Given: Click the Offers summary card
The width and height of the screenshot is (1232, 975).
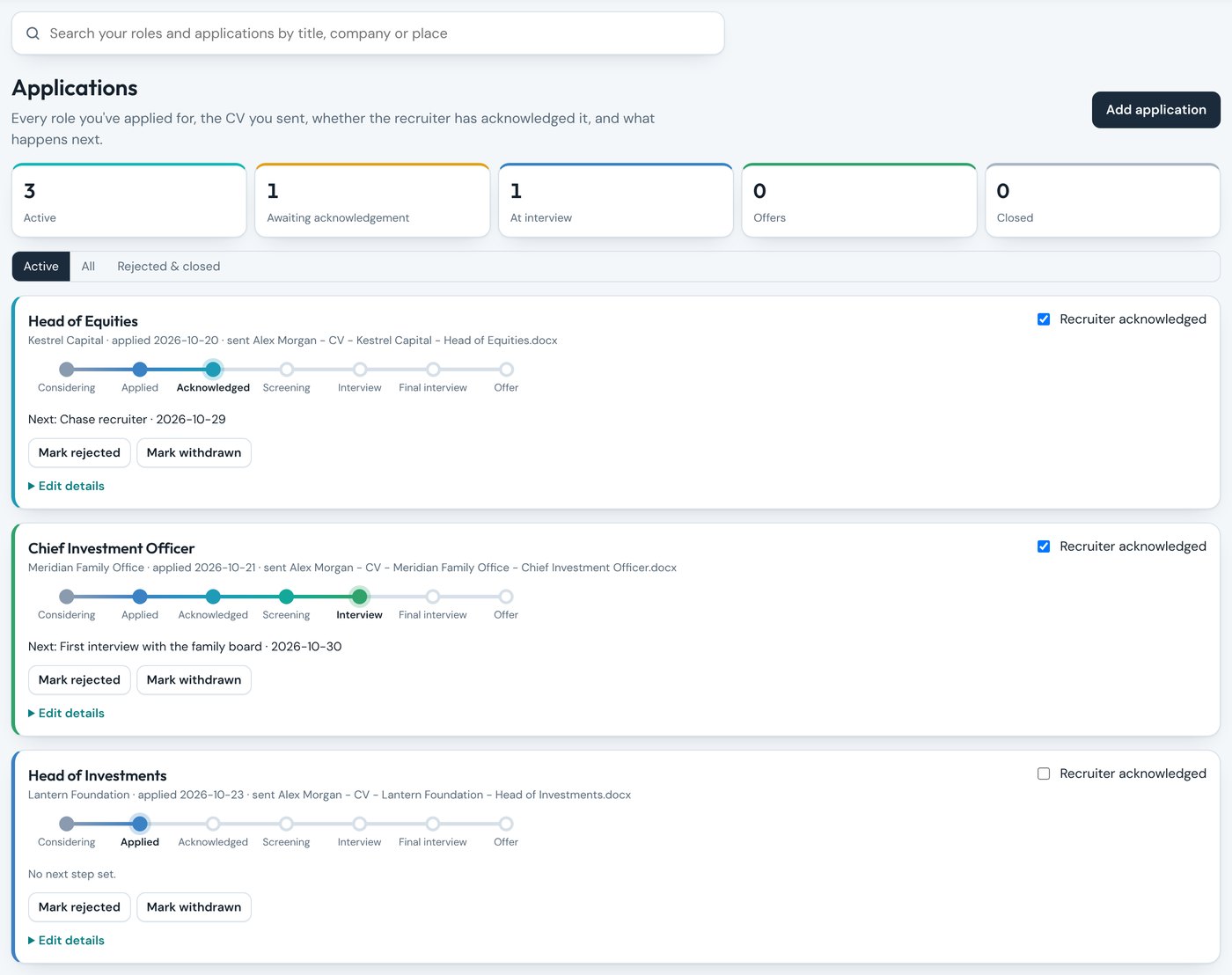Looking at the screenshot, I should click(859, 201).
